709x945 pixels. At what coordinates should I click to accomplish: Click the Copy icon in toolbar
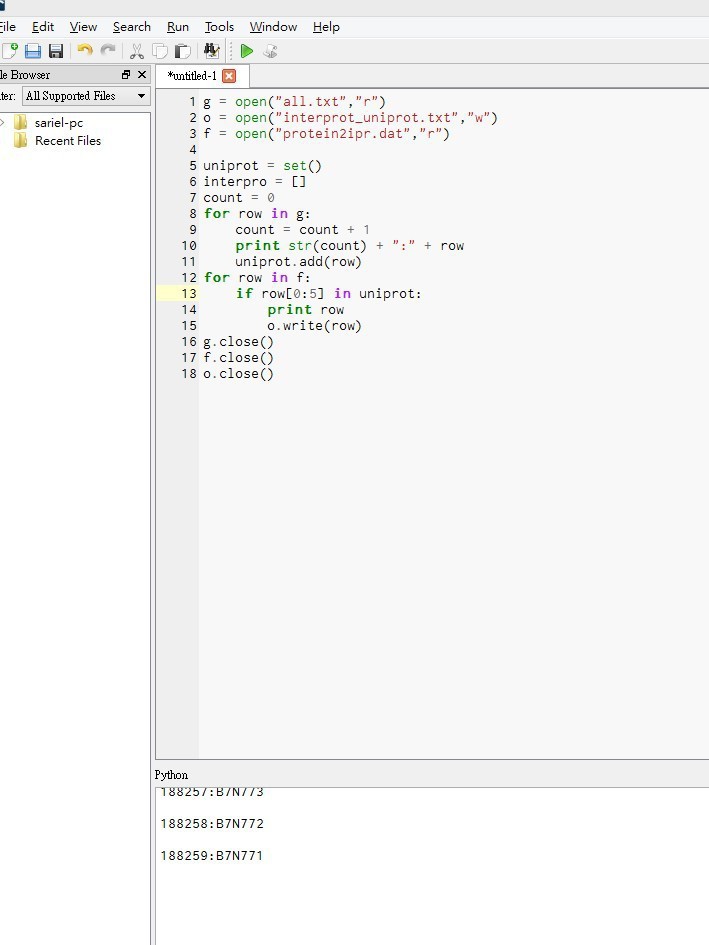(x=160, y=51)
